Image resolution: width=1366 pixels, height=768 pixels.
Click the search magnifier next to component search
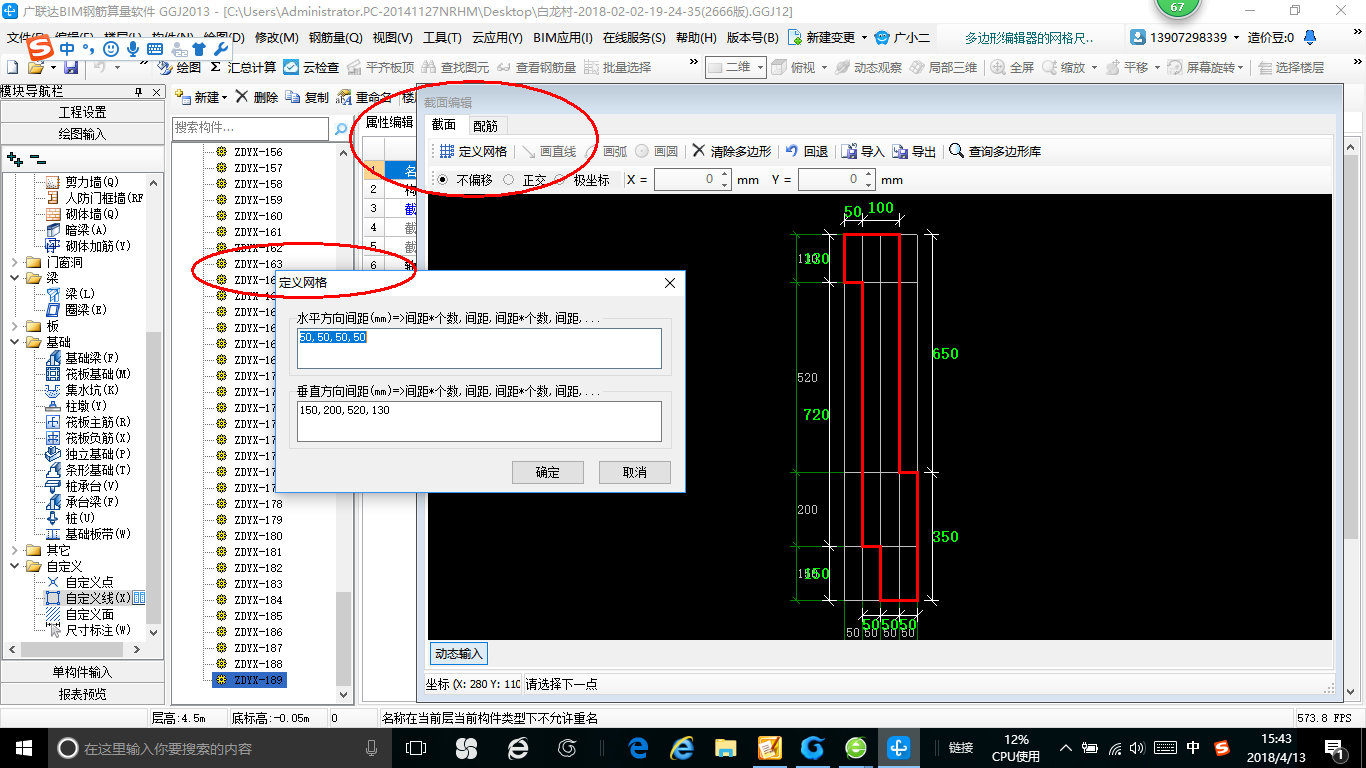(x=341, y=128)
